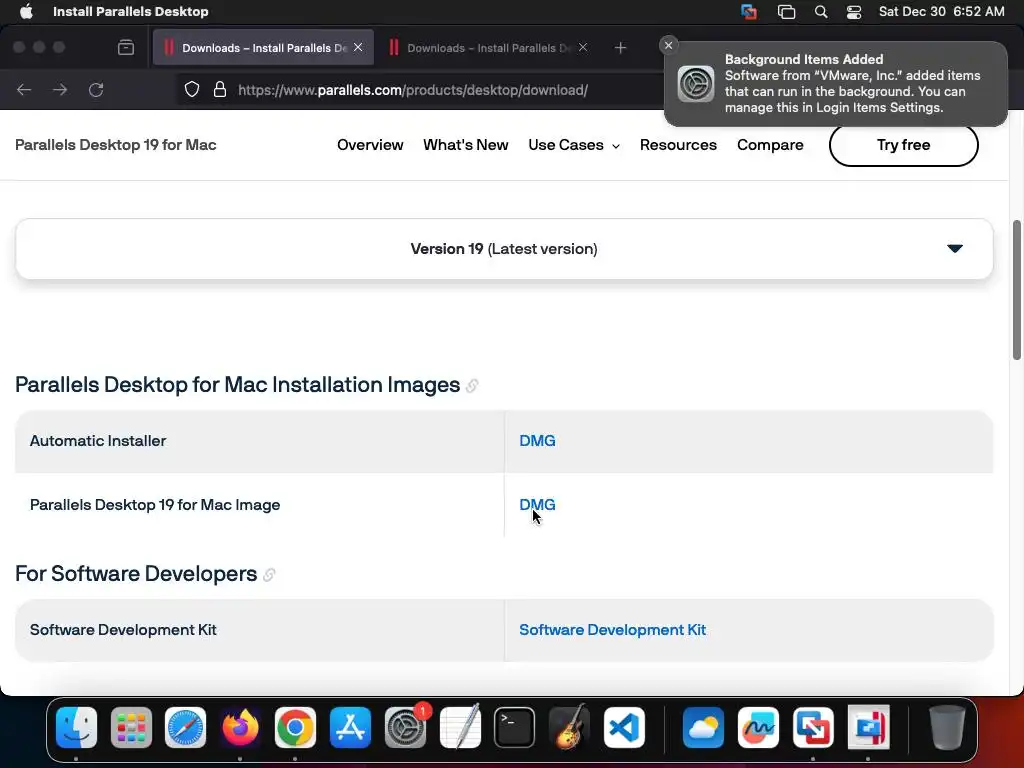The width and height of the screenshot is (1024, 768).
Task: Open a new browser tab
Action: (620, 48)
